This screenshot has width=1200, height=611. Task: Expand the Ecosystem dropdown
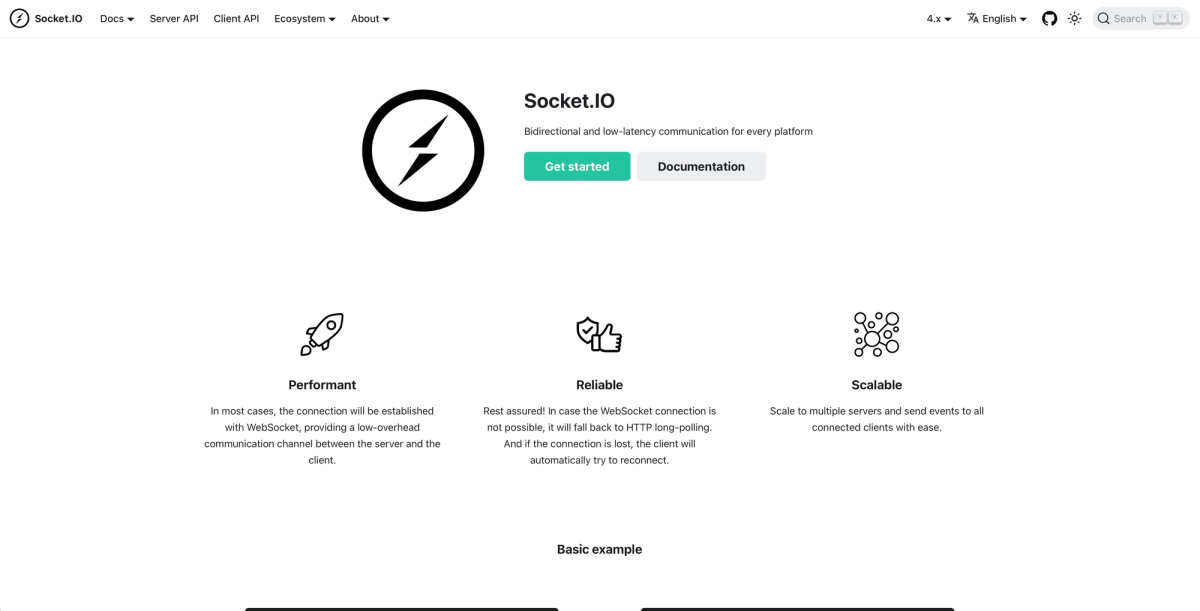pos(305,18)
